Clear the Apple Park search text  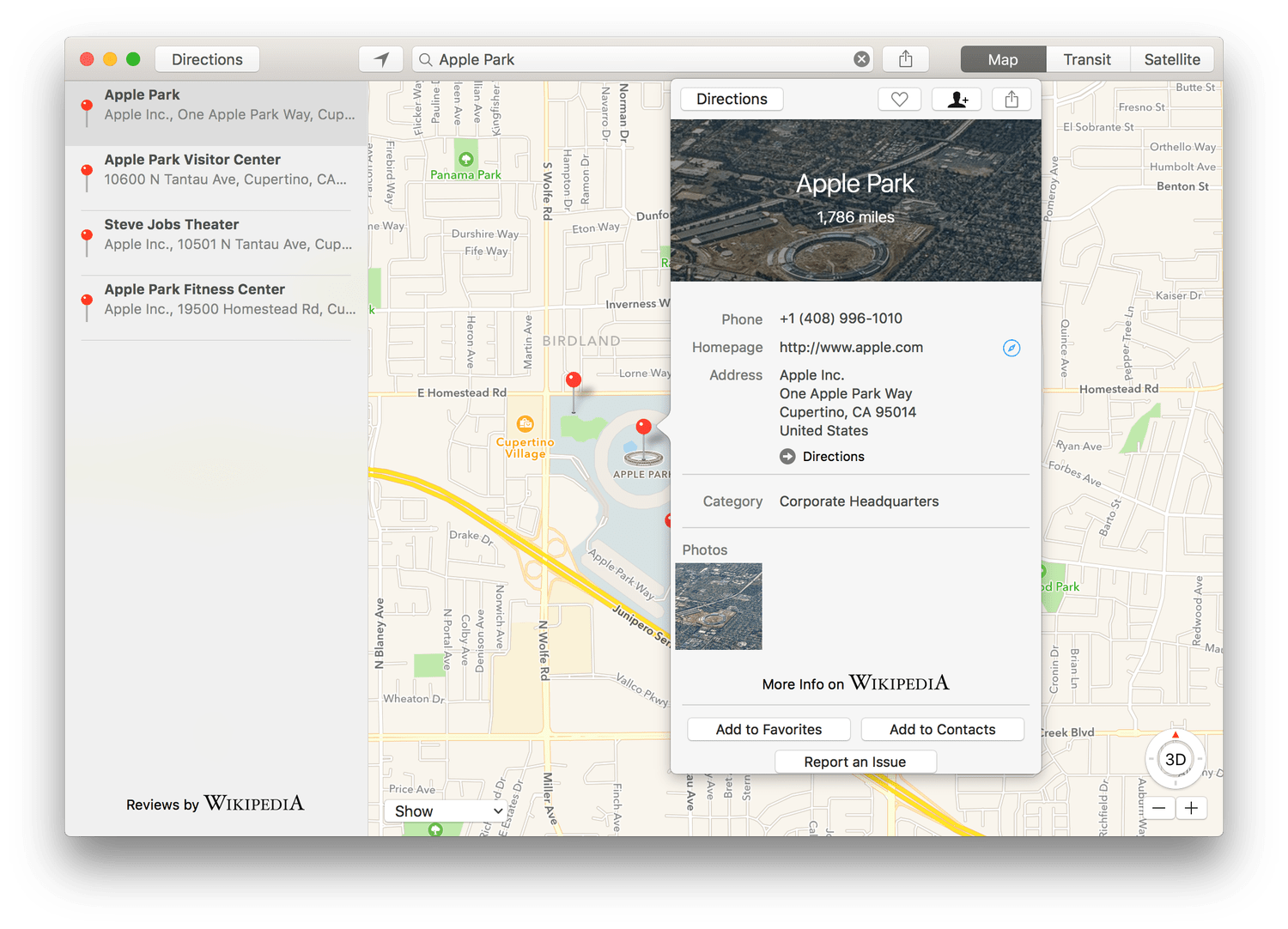pos(861,59)
